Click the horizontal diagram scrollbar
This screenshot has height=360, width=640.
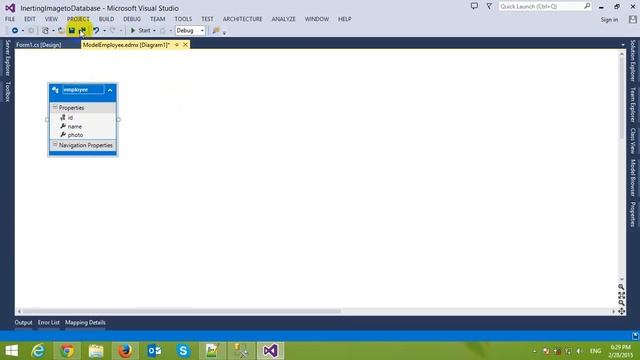point(182,311)
